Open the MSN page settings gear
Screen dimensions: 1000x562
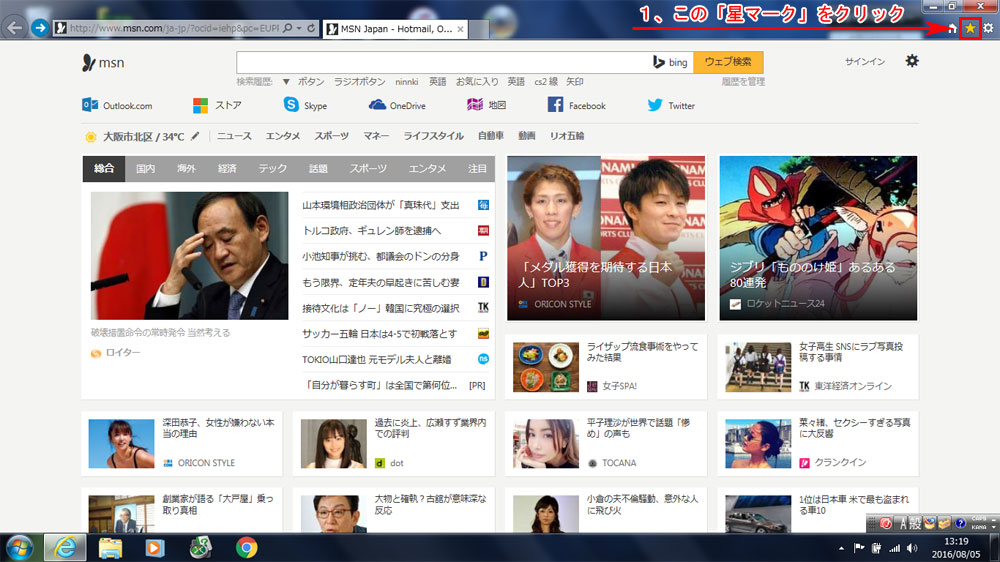coord(911,62)
